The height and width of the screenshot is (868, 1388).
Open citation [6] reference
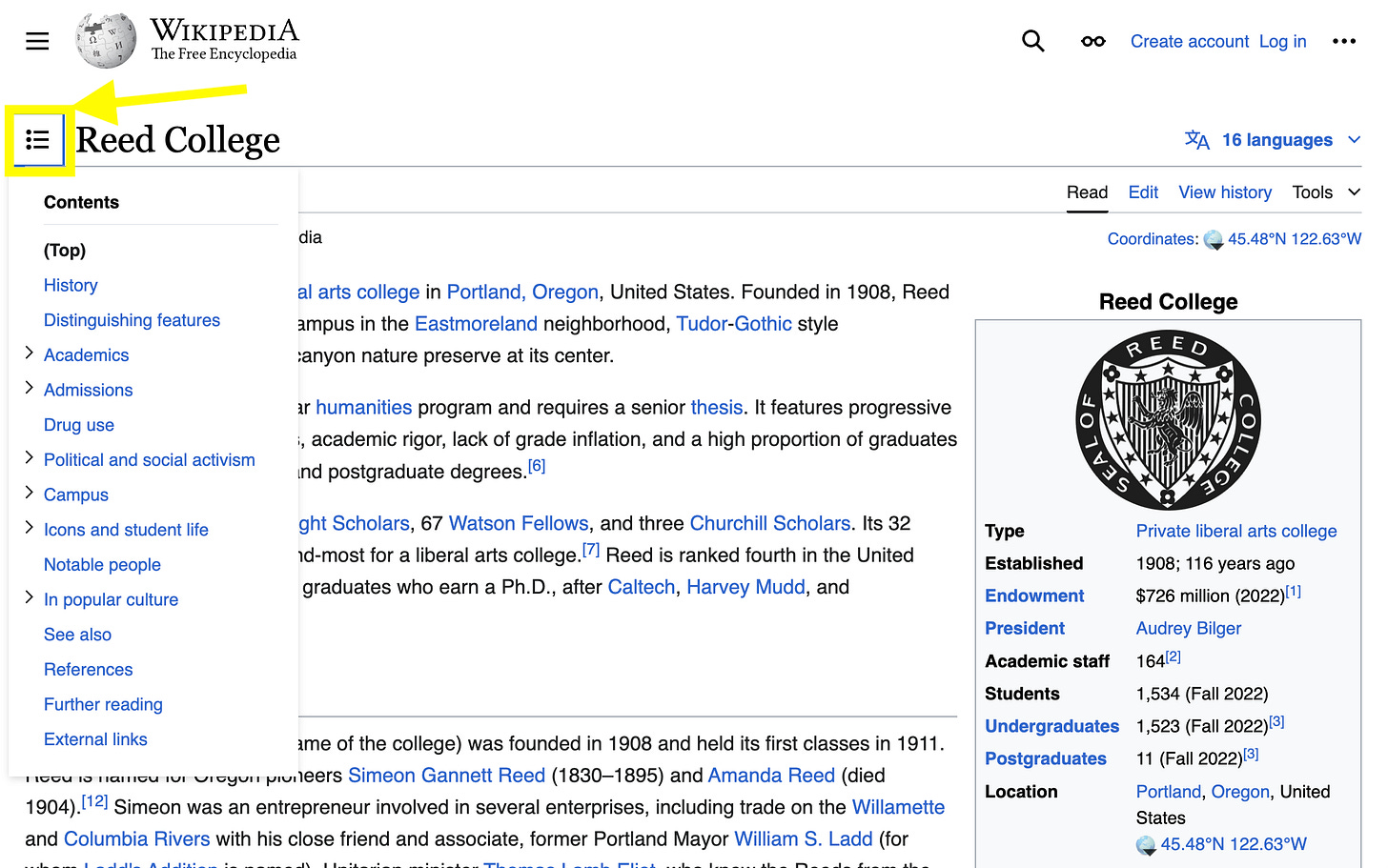tap(537, 466)
